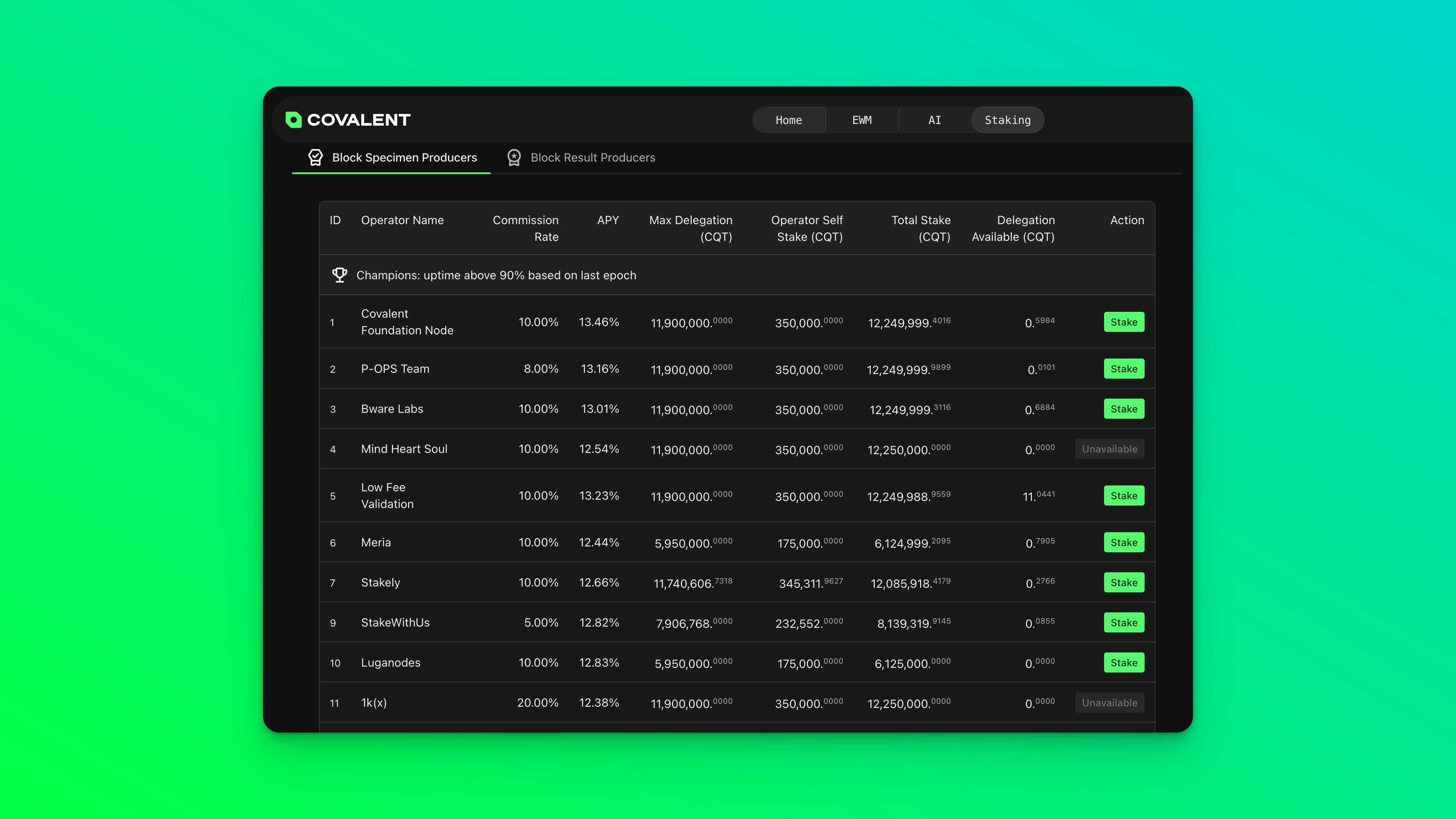
Task: Click delegation available 11.0441
Action: point(1038,495)
